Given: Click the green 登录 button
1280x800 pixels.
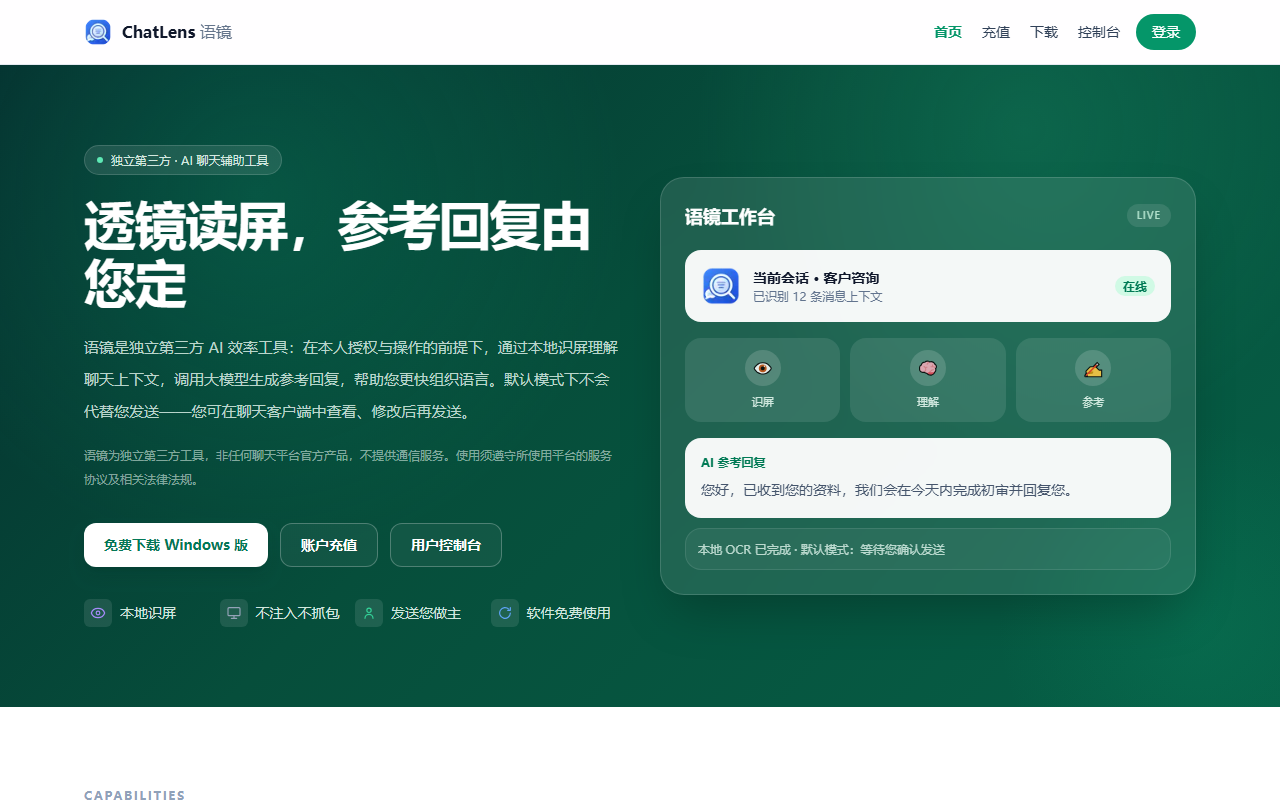Looking at the screenshot, I should pyautogui.click(x=1166, y=32).
